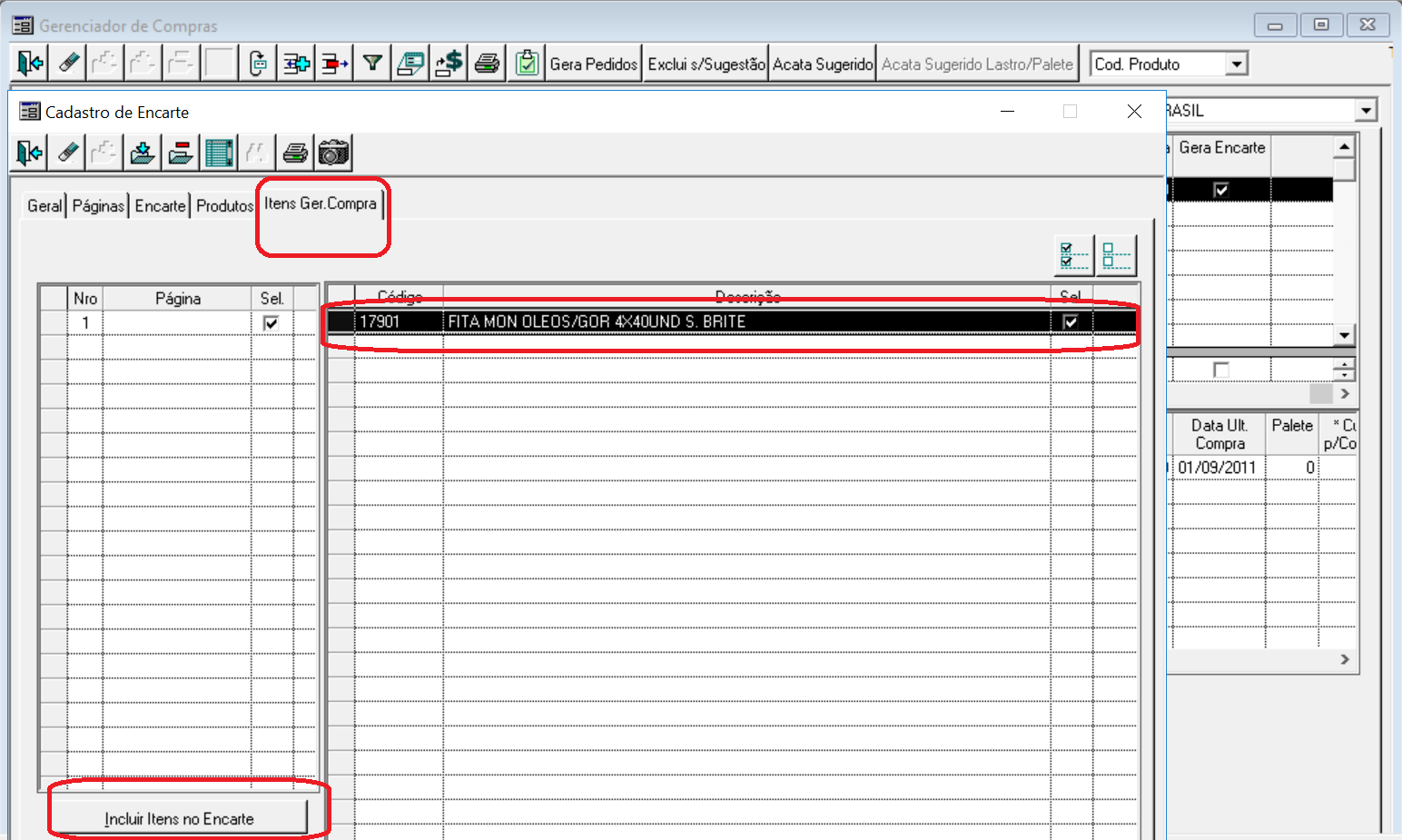The width and height of the screenshot is (1402, 840).
Task: Click the teal grid list icon in Cadastro toolbar
Action: coord(219,153)
